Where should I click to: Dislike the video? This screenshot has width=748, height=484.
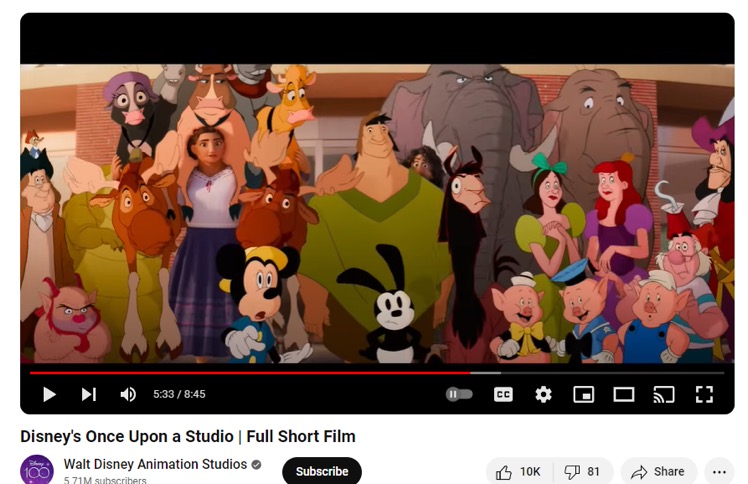[582, 472]
